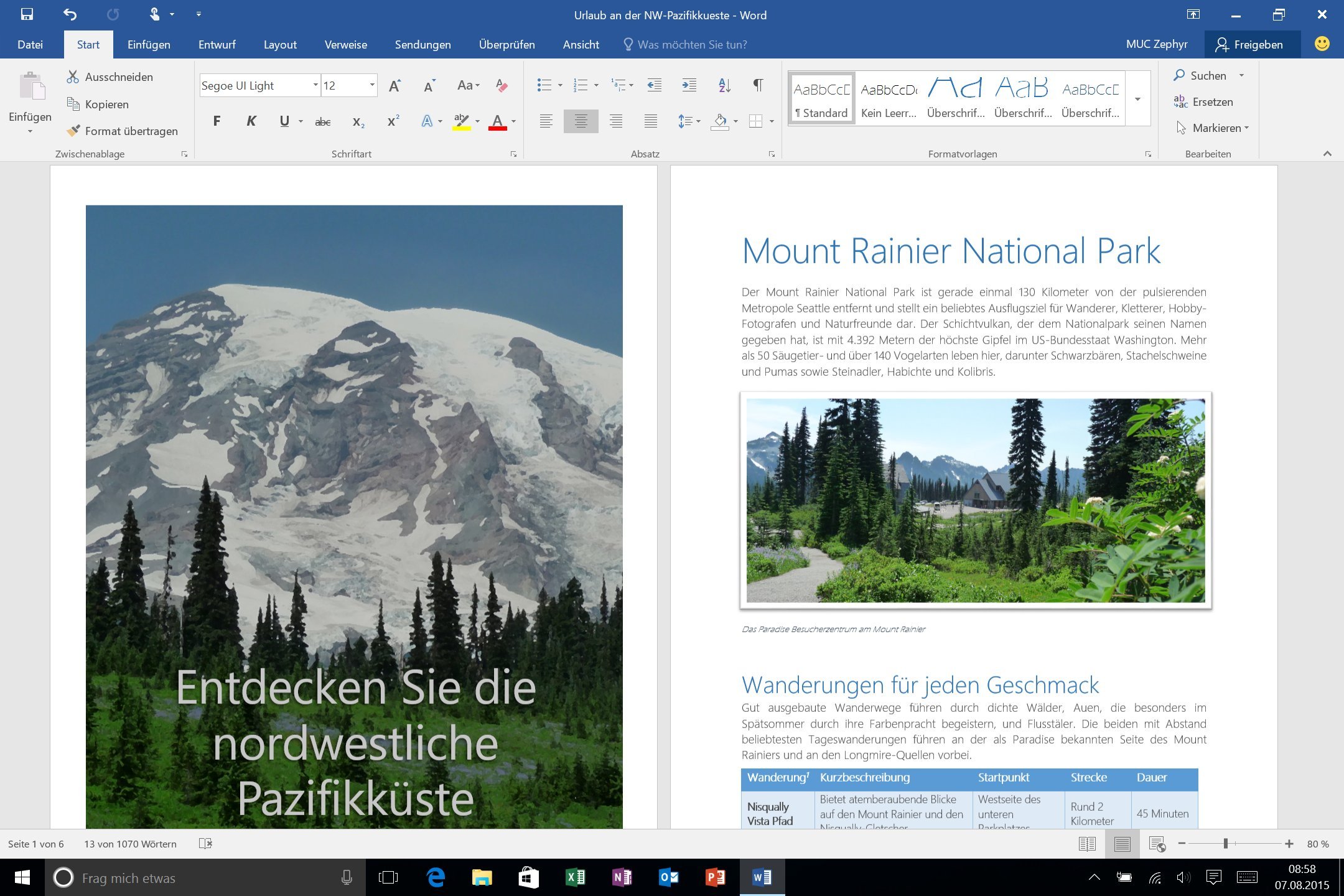Undo the last action
The width and height of the screenshot is (1344, 896).
coord(70,14)
